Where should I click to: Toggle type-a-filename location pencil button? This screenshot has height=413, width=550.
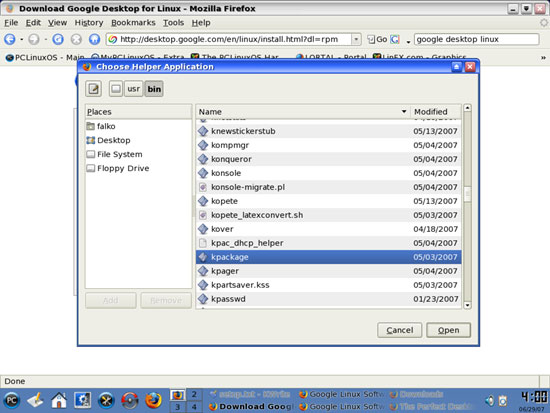[x=93, y=89]
